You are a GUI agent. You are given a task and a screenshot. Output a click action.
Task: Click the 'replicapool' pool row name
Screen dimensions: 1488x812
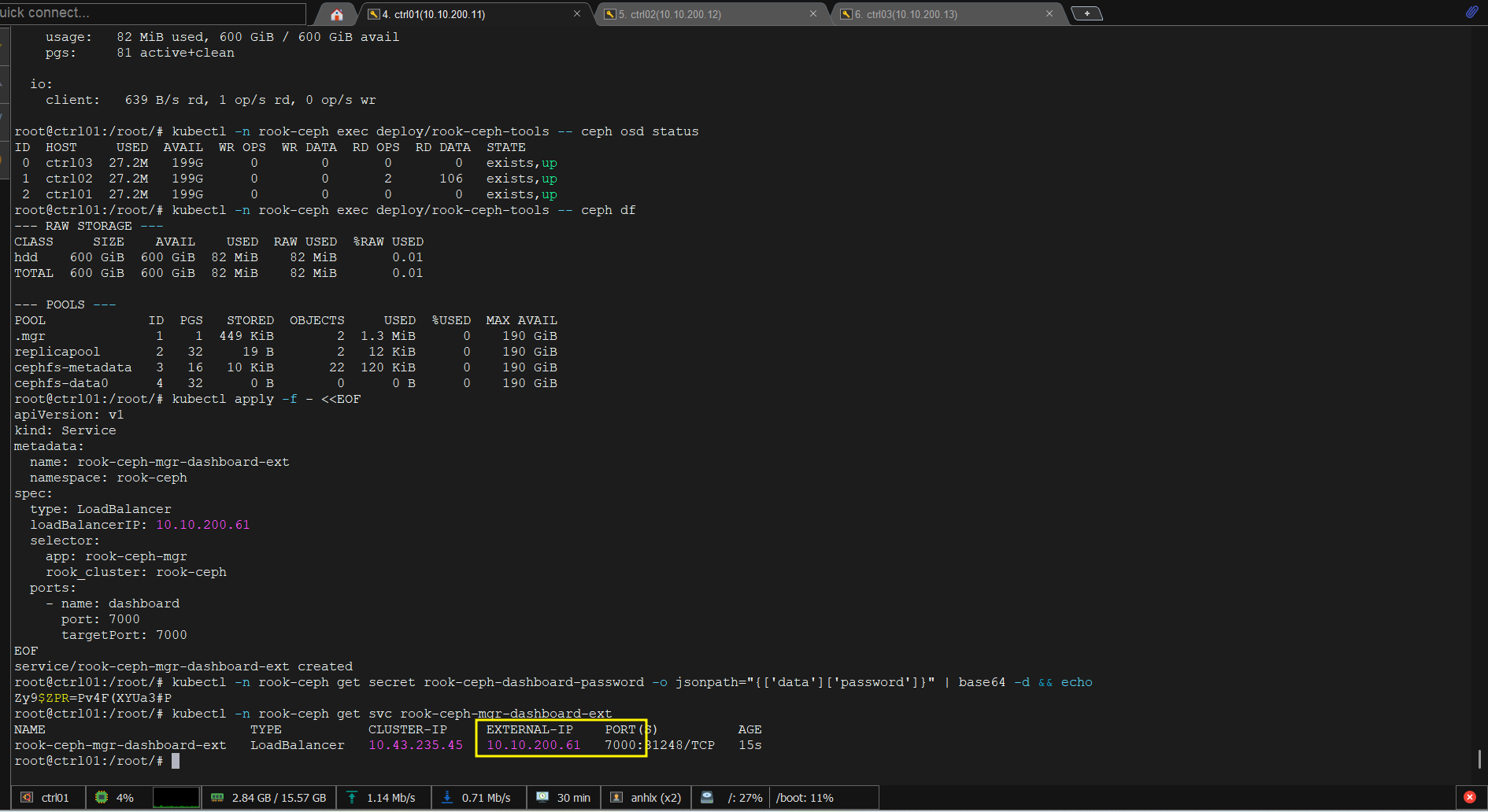tap(57, 352)
